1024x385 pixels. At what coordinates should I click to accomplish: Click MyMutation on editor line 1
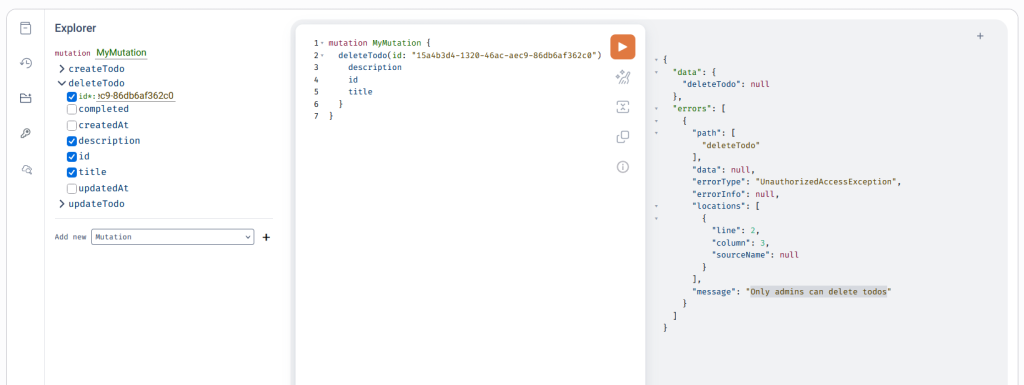396,43
